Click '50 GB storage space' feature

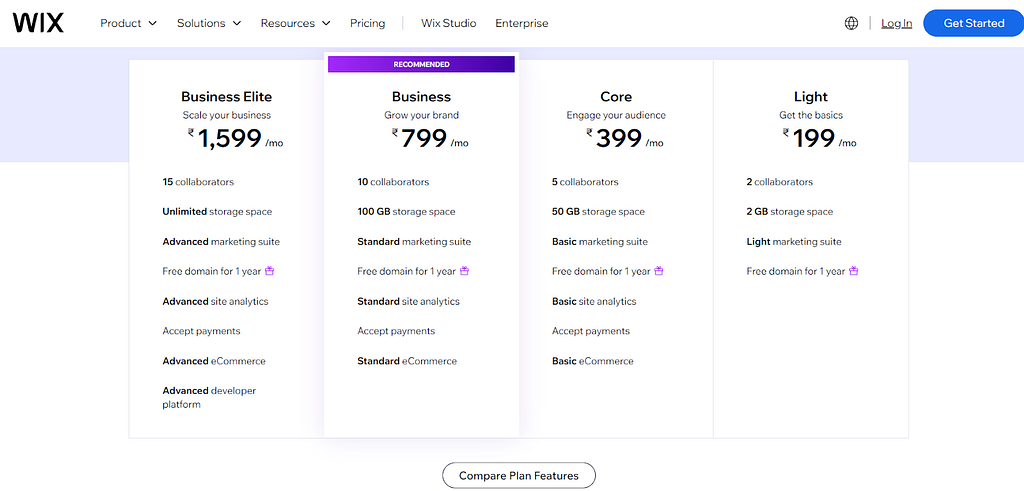tap(598, 212)
